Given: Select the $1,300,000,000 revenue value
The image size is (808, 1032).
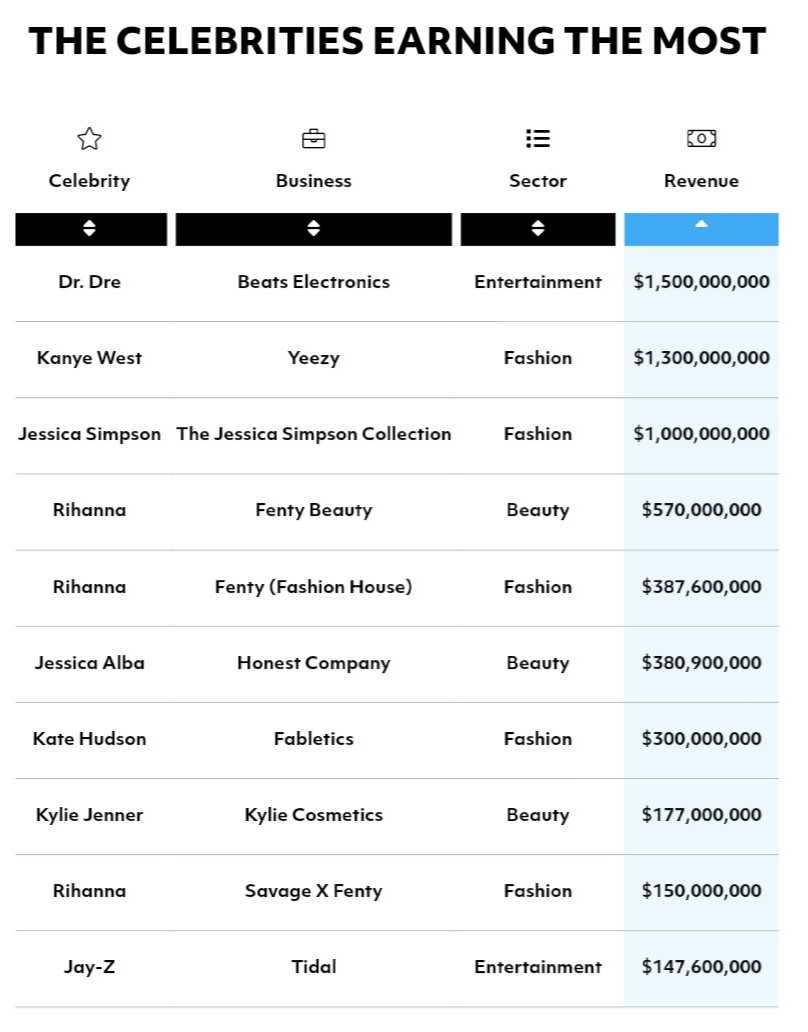Looking at the screenshot, I should (701, 358).
